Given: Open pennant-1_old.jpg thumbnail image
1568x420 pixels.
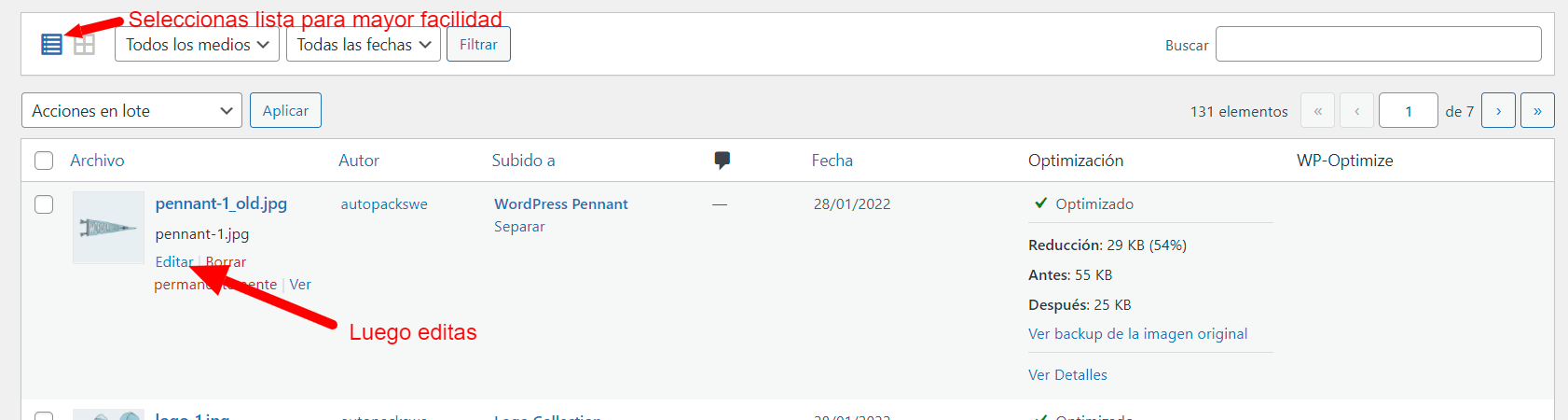Looking at the screenshot, I should point(108,228).
